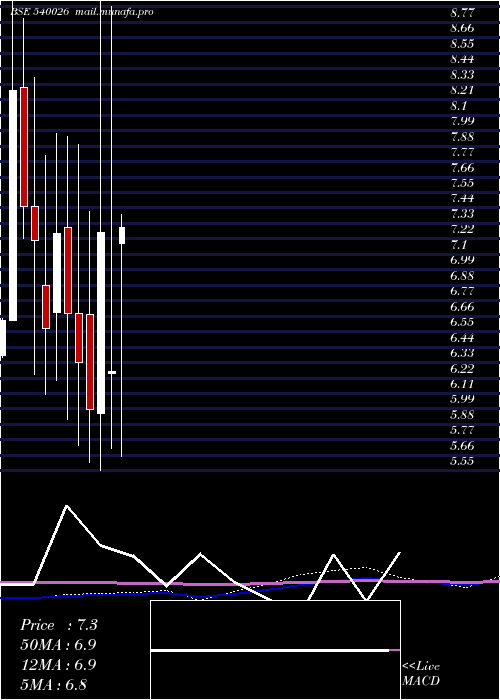
Task: Click the Price : 7.3 readout
Action: [x=59, y=625]
